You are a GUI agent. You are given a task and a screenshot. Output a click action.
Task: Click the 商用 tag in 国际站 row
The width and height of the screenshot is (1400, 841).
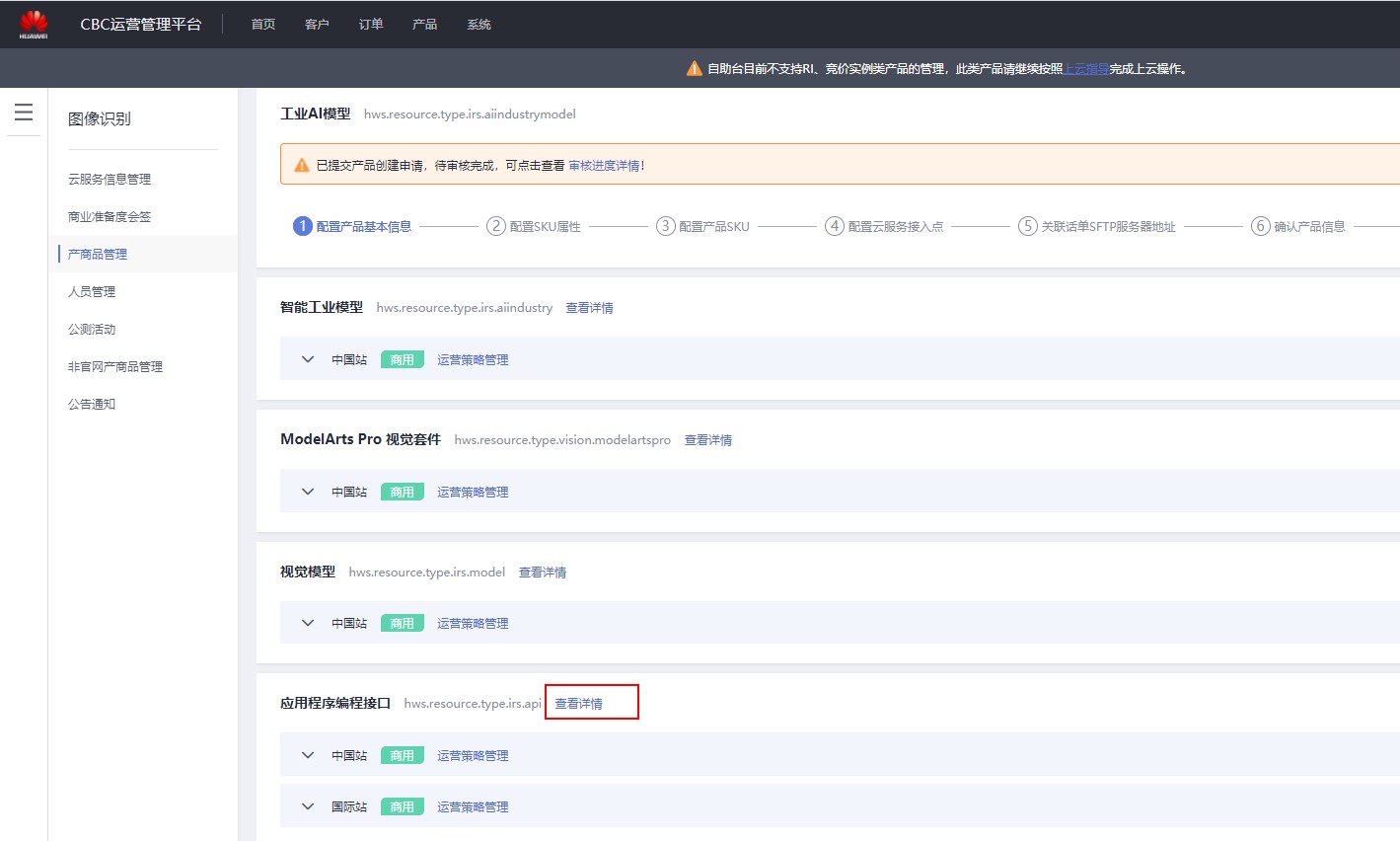click(403, 807)
